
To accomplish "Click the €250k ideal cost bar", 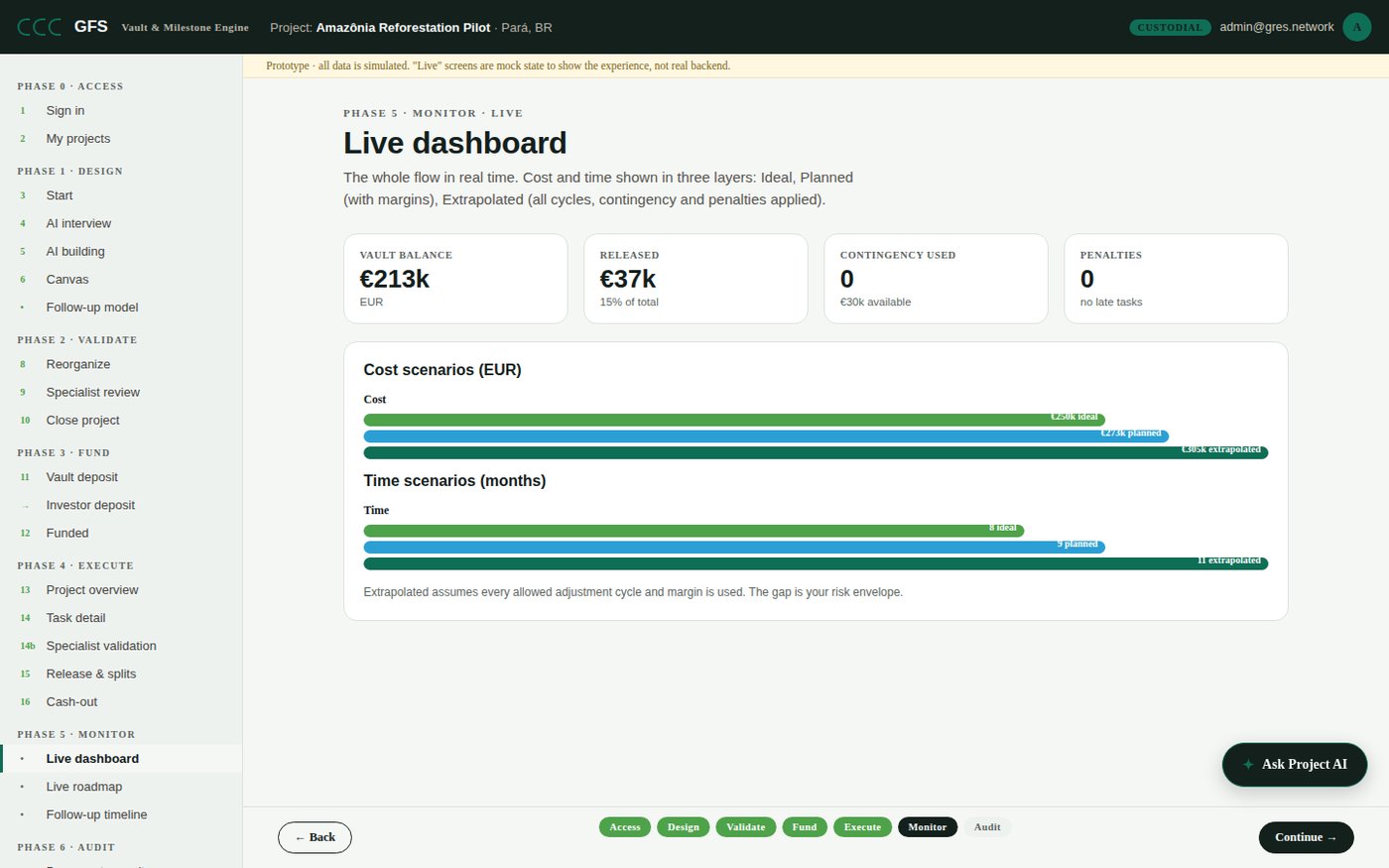I will pyautogui.click(x=734, y=420).
